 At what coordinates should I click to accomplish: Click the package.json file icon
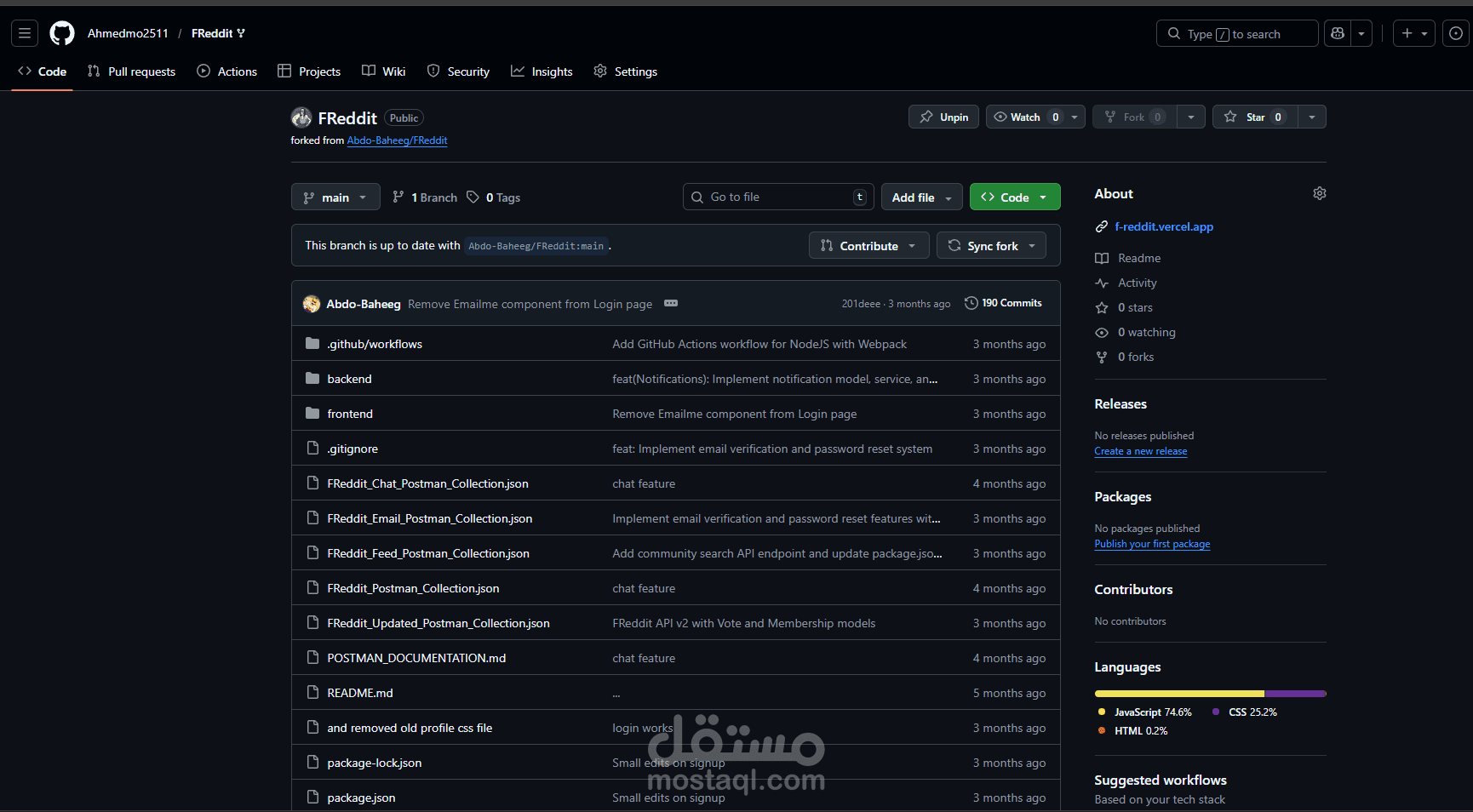[x=312, y=798]
